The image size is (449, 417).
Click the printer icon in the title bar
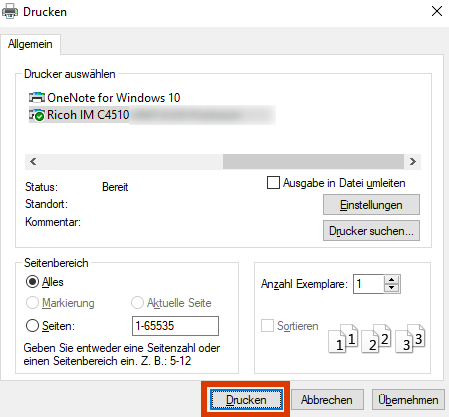coord(10,12)
